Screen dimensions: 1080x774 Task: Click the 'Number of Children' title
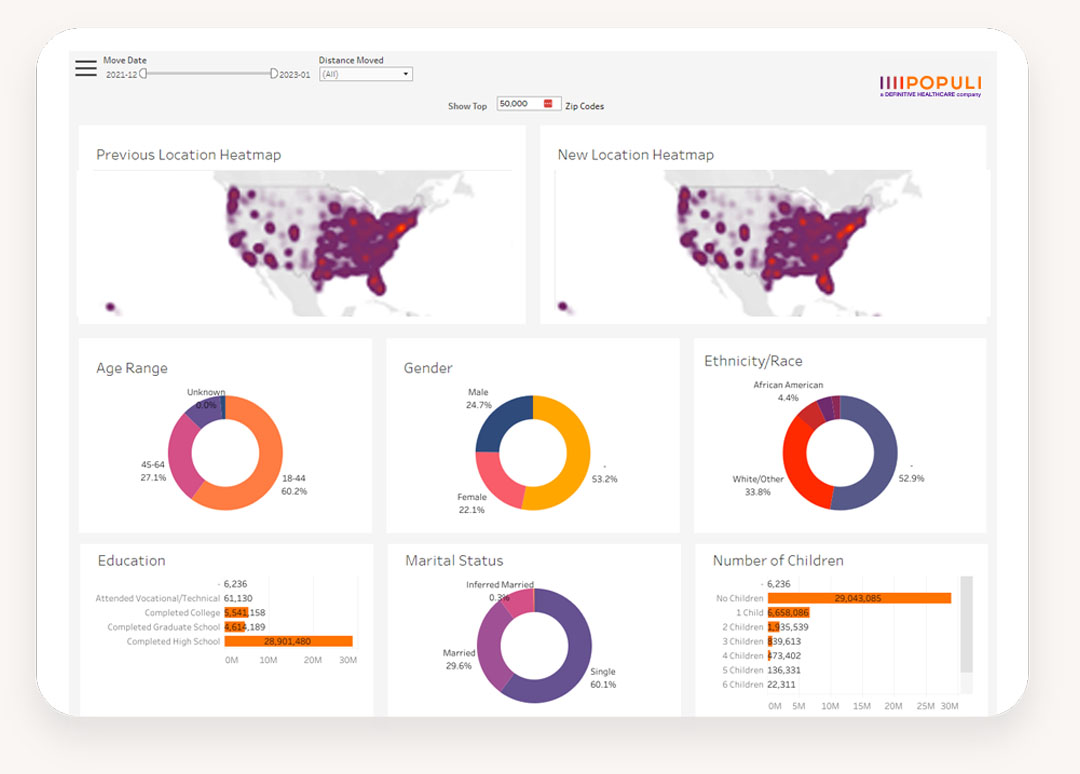click(x=778, y=561)
